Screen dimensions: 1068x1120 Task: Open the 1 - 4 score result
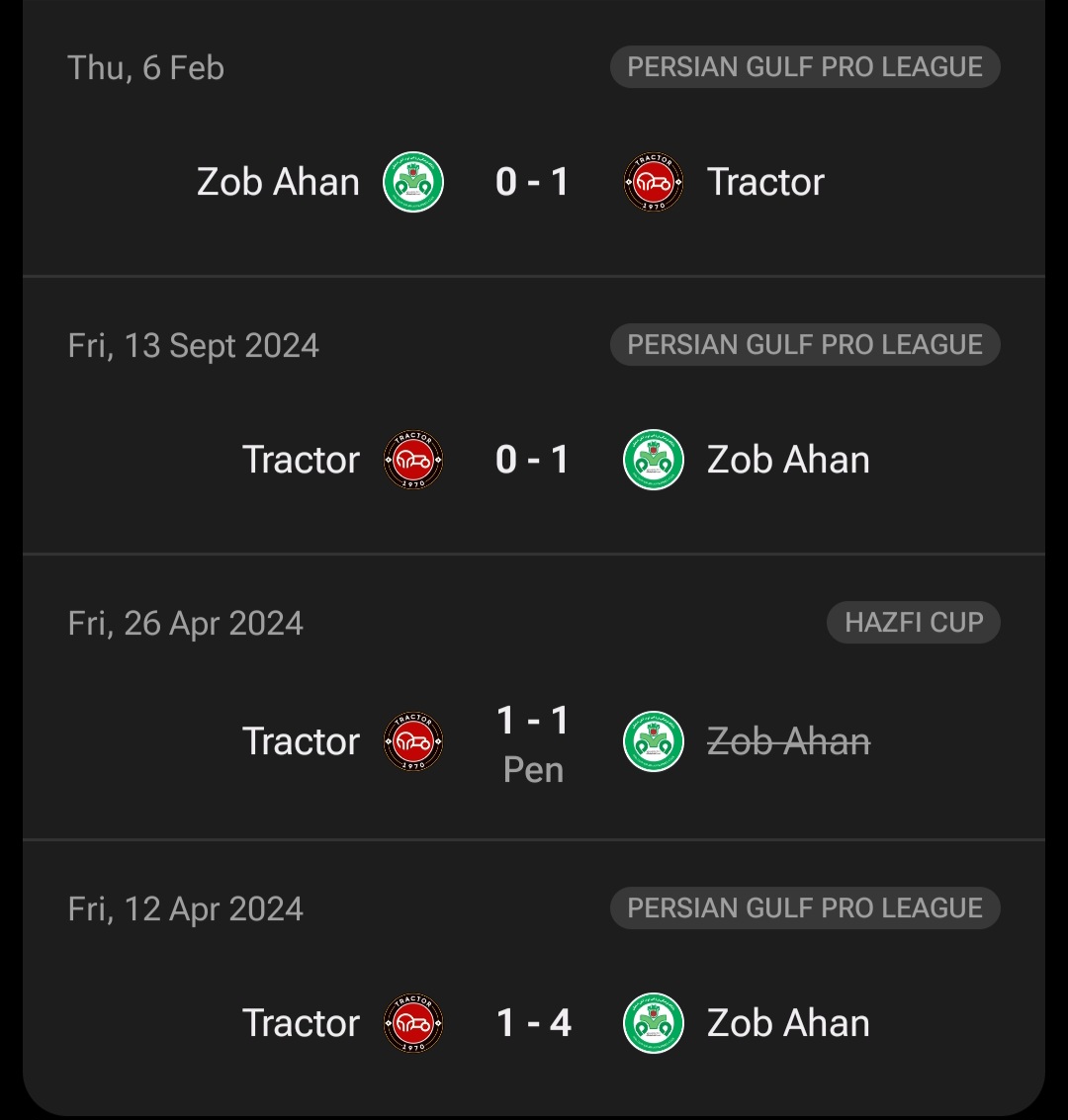(x=533, y=1023)
